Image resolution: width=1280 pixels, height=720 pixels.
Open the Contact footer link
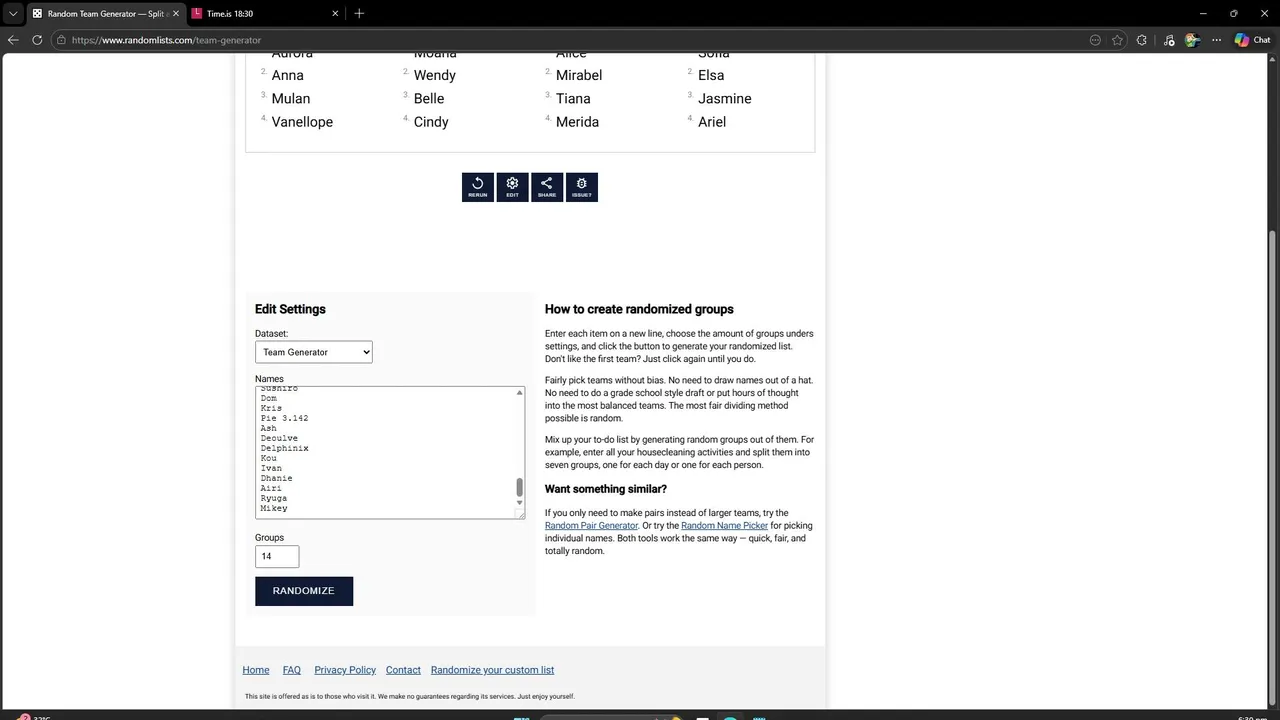403,670
